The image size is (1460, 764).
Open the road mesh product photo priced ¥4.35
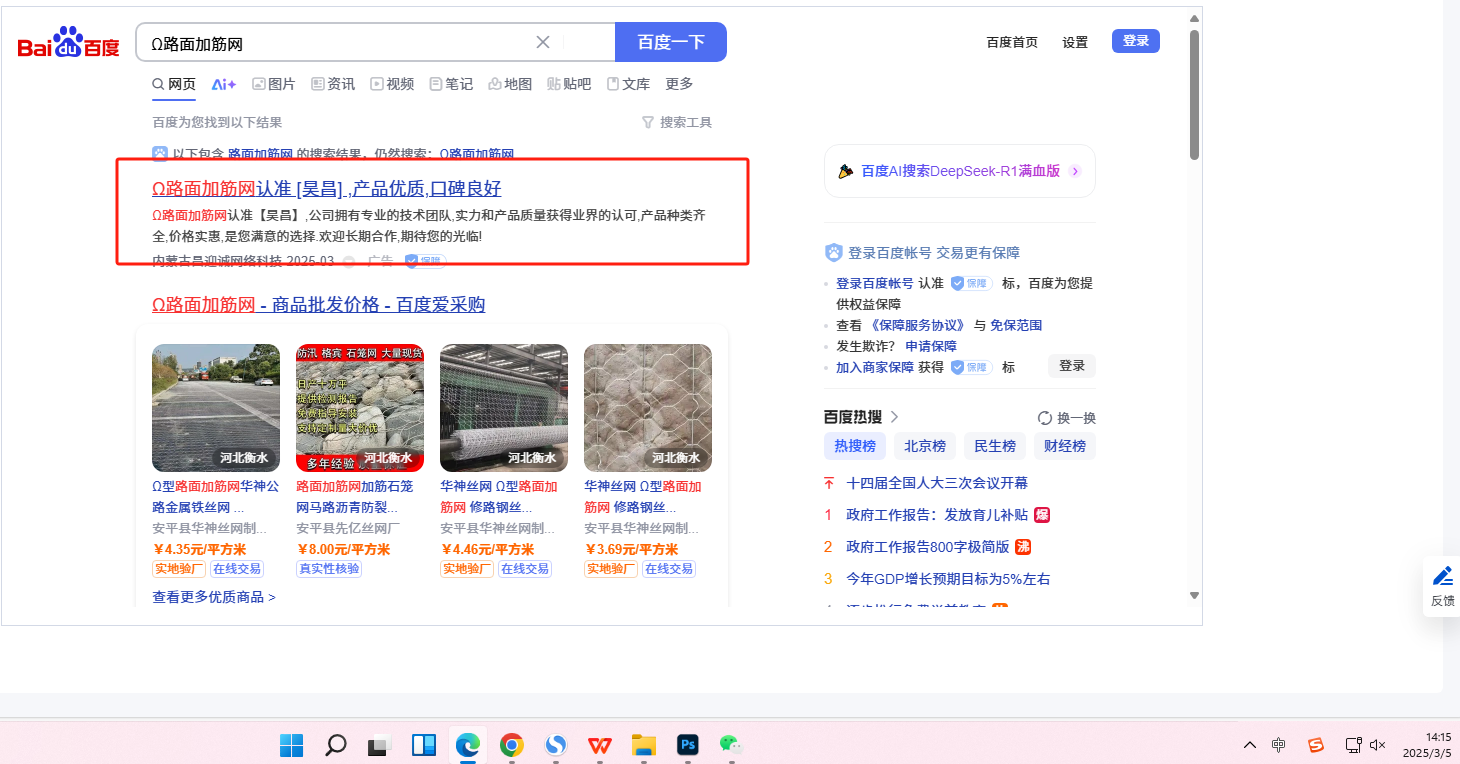pos(216,408)
